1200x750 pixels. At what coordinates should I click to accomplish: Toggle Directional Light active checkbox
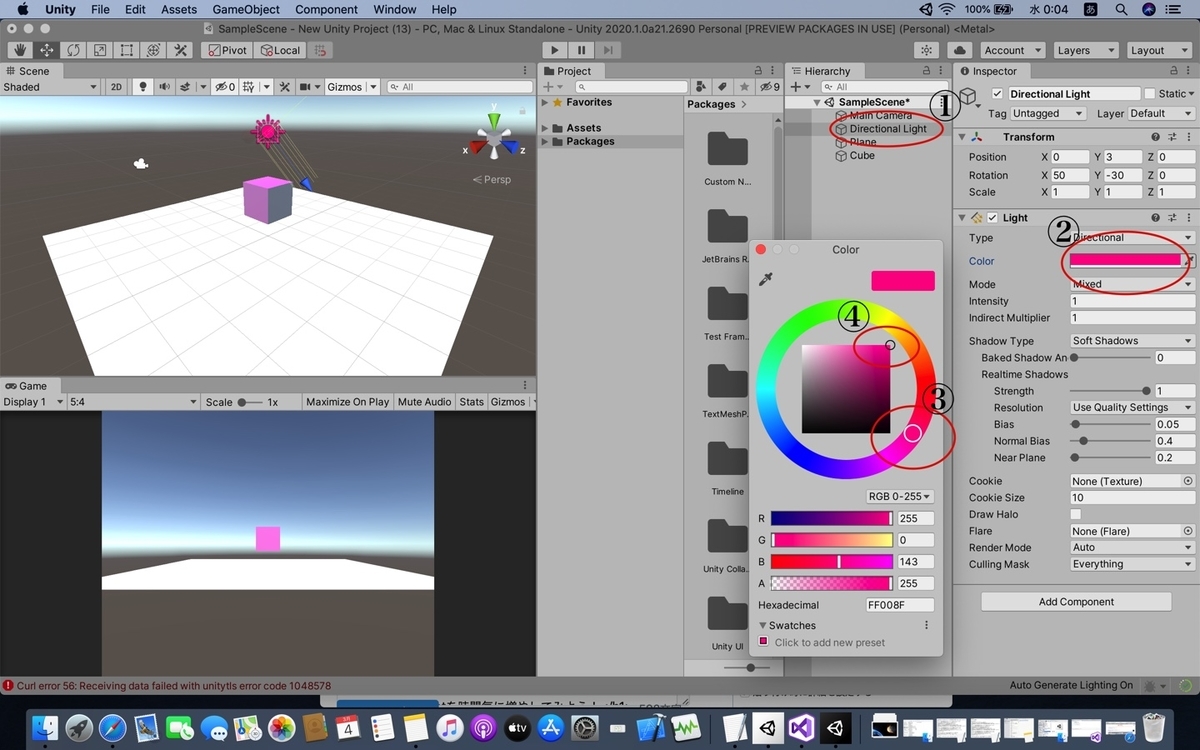[997, 94]
